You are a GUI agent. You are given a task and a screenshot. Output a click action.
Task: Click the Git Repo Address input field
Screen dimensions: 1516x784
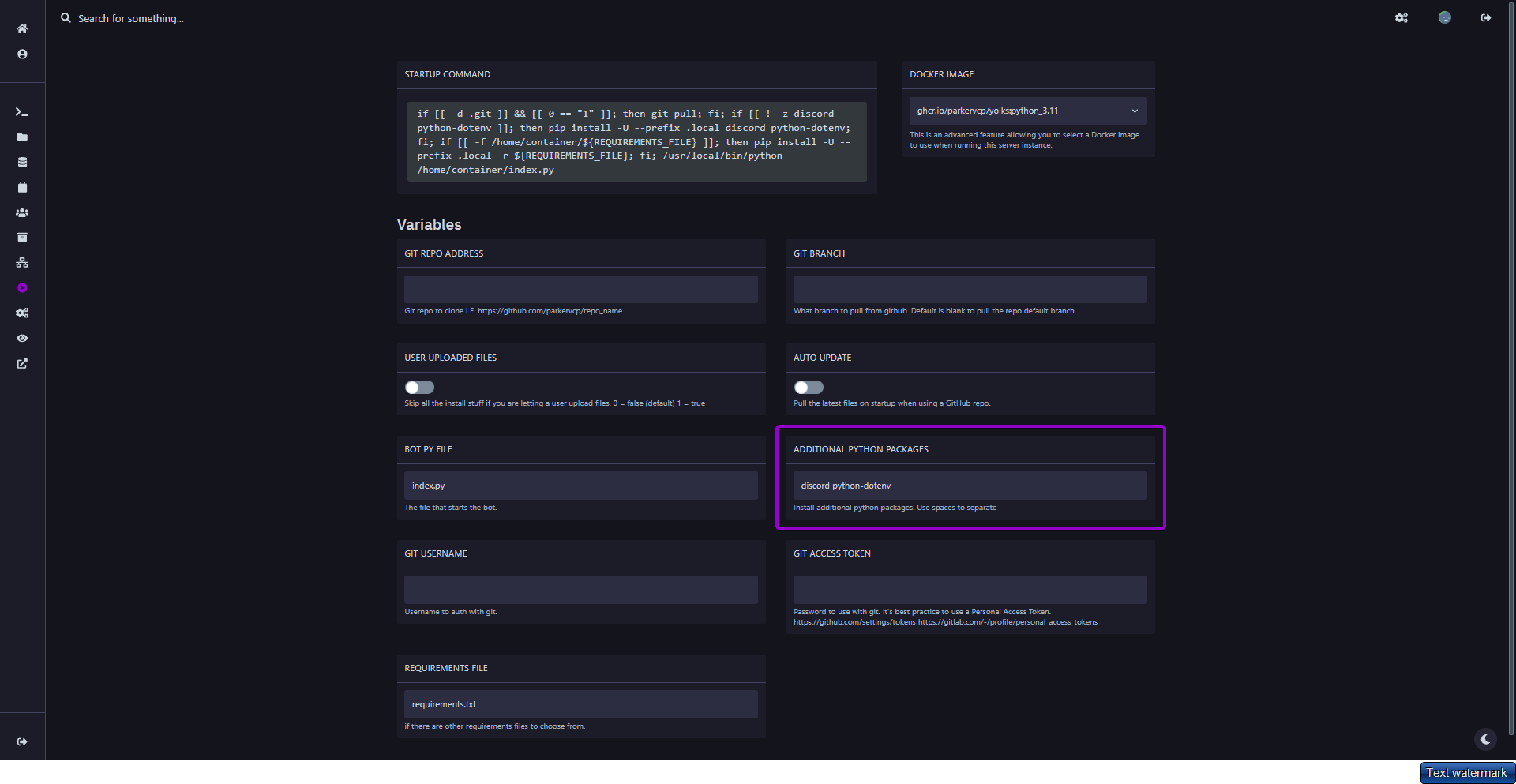(580, 290)
